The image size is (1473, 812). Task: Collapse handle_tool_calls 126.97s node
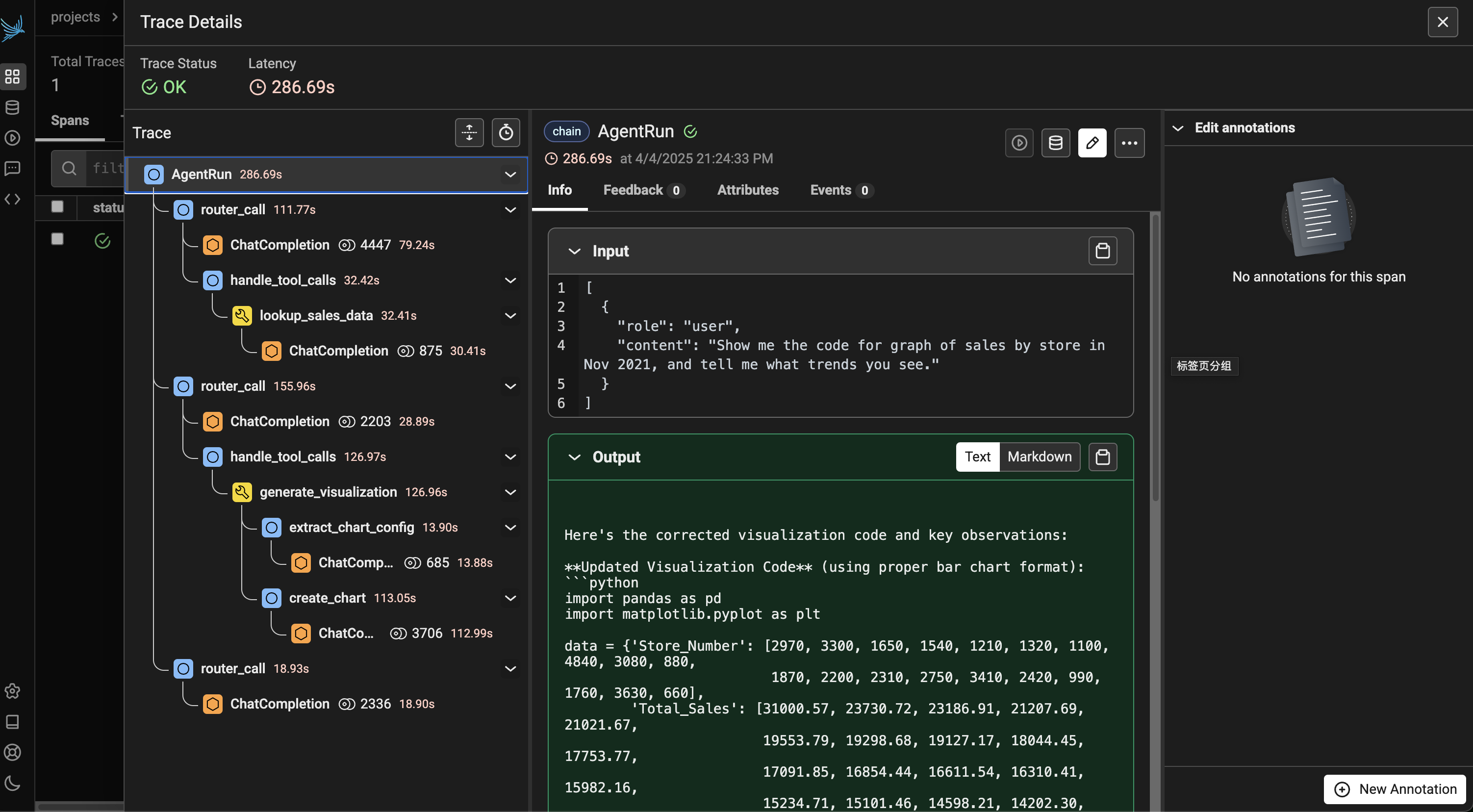pos(510,457)
